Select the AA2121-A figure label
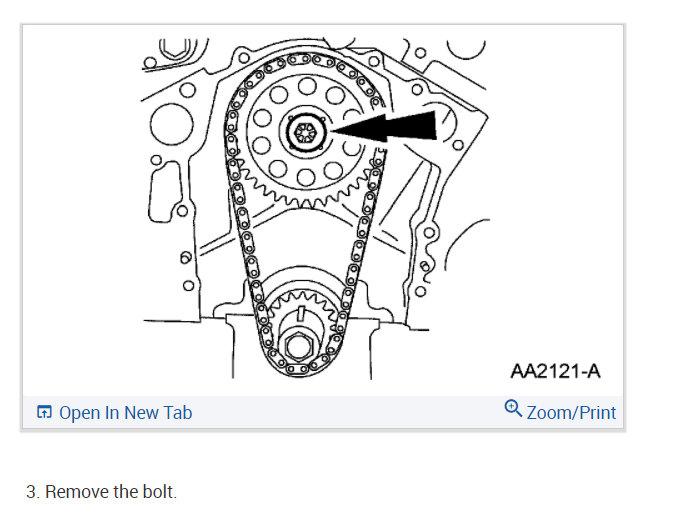This screenshot has width=683, height=513. pos(555,371)
